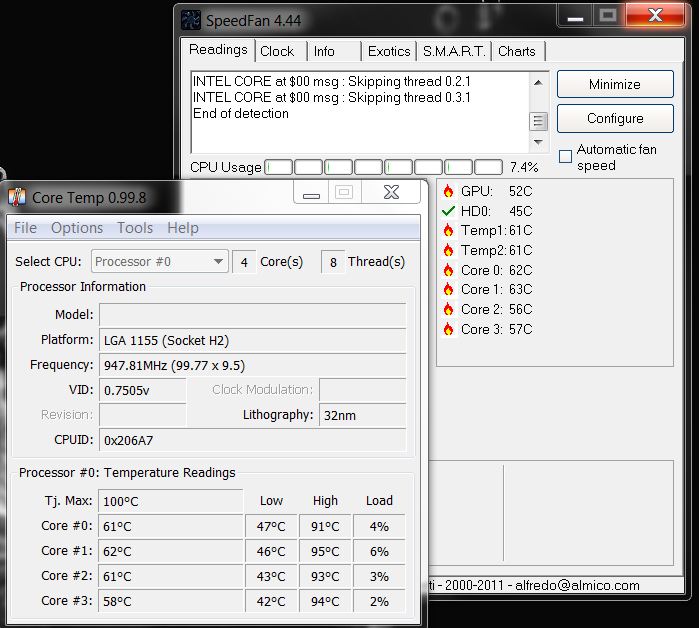Close the SpeedFan window
This screenshot has height=628, width=699.
pos(655,15)
